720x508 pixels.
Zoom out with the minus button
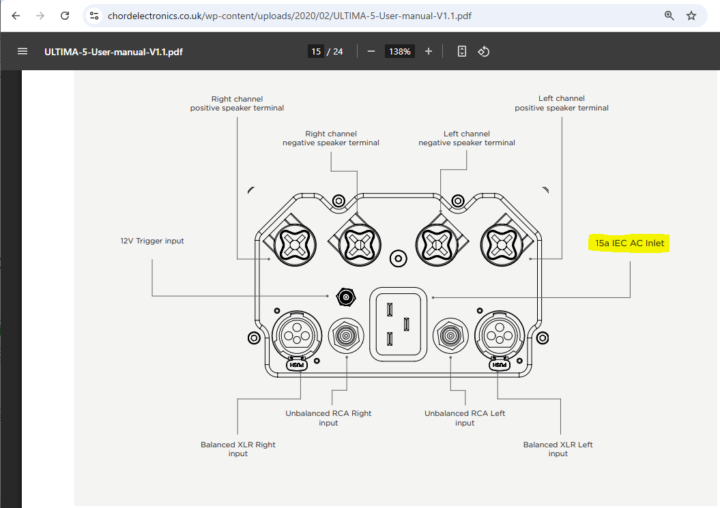click(x=371, y=52)
